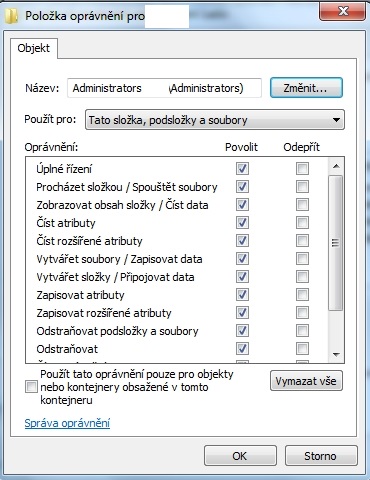Click the folder icon in the title bar
The image size is (370, 480).
11,16
